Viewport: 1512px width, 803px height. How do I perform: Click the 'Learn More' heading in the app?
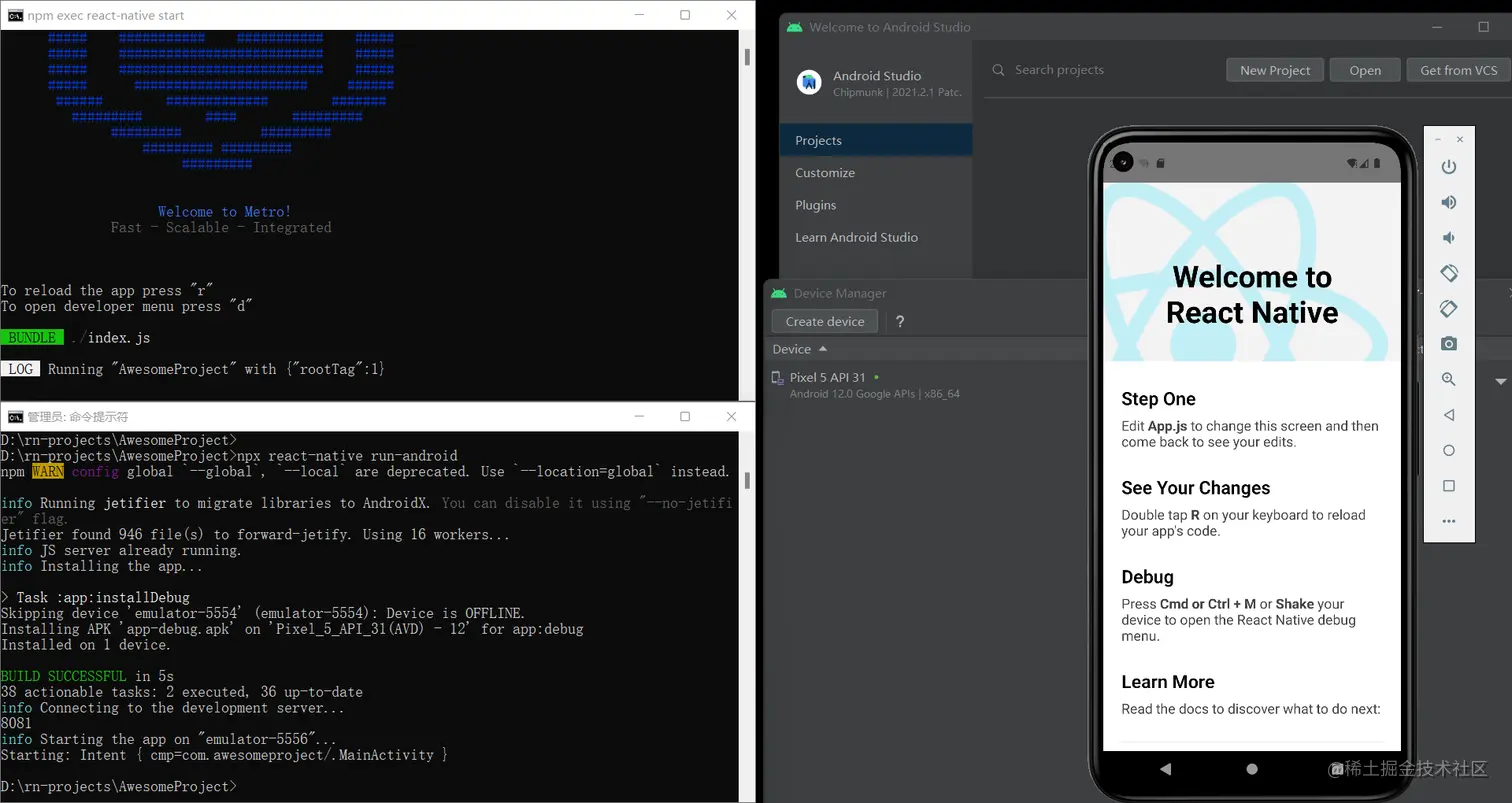click(1167, 682)
